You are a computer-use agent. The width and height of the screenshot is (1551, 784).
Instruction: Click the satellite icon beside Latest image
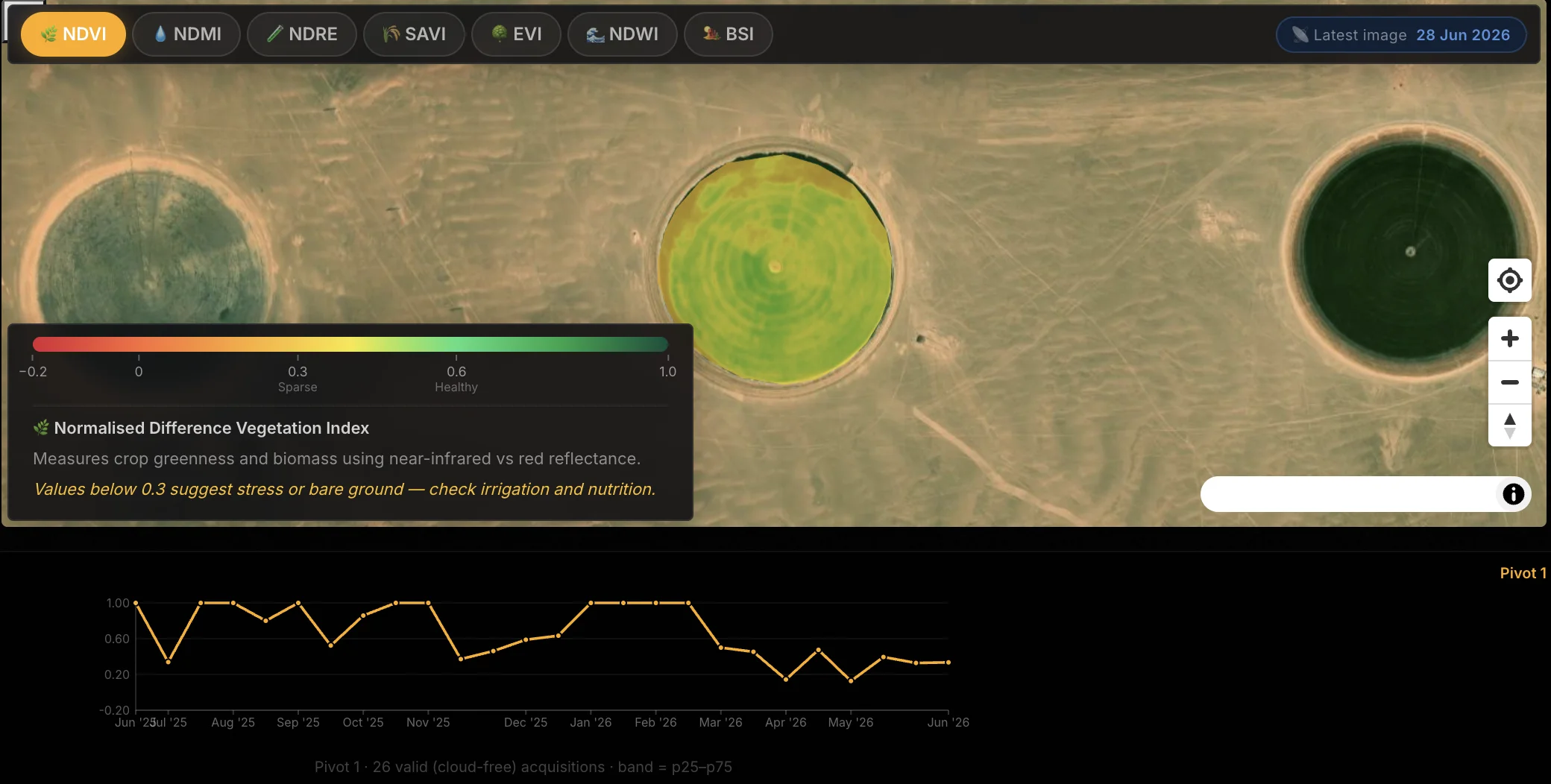click(1300, 35)
